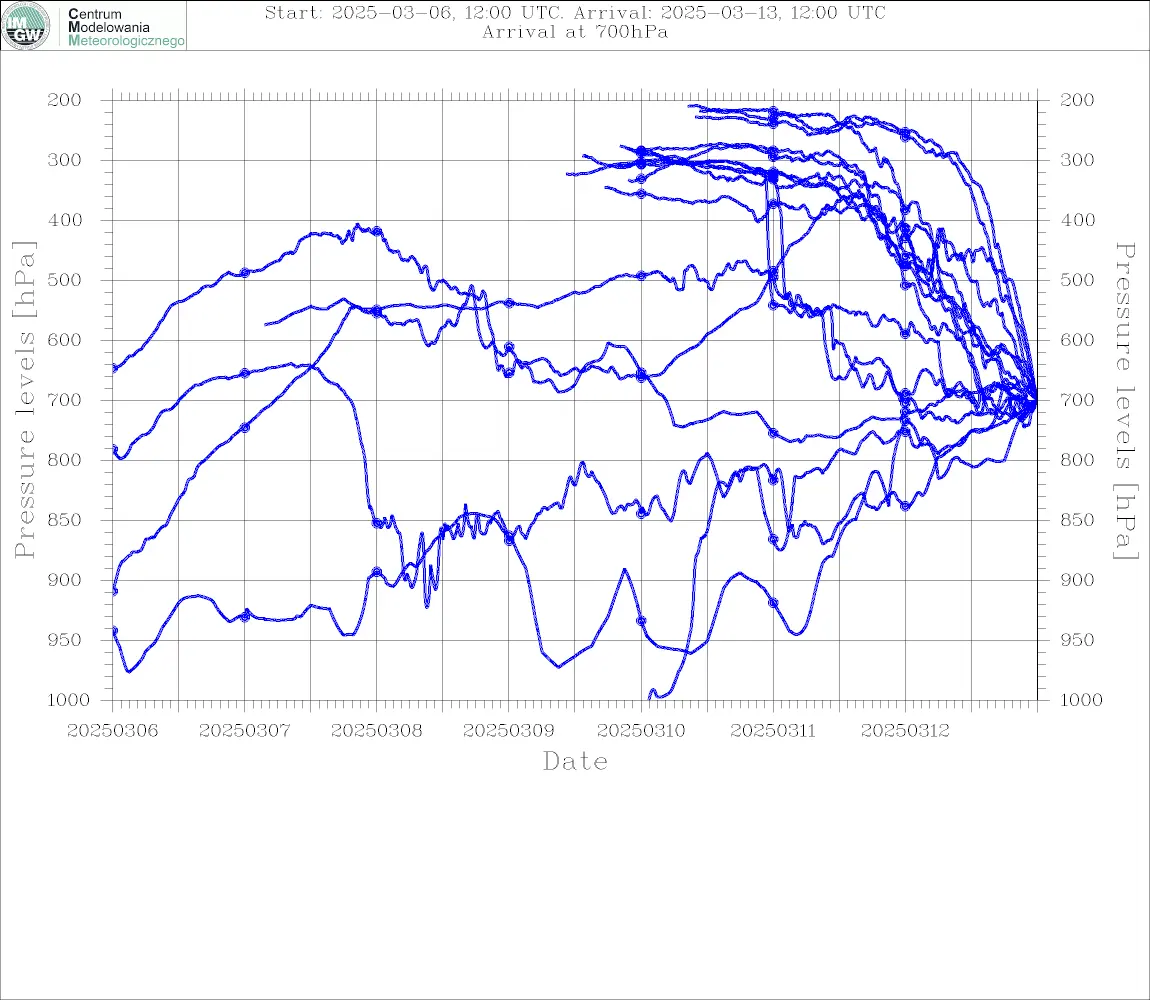The width and height of the screenshot is (1150, 1000).
Task: Click the 'Arrival at 700hPa' subtitle
Action: [575, 32]
